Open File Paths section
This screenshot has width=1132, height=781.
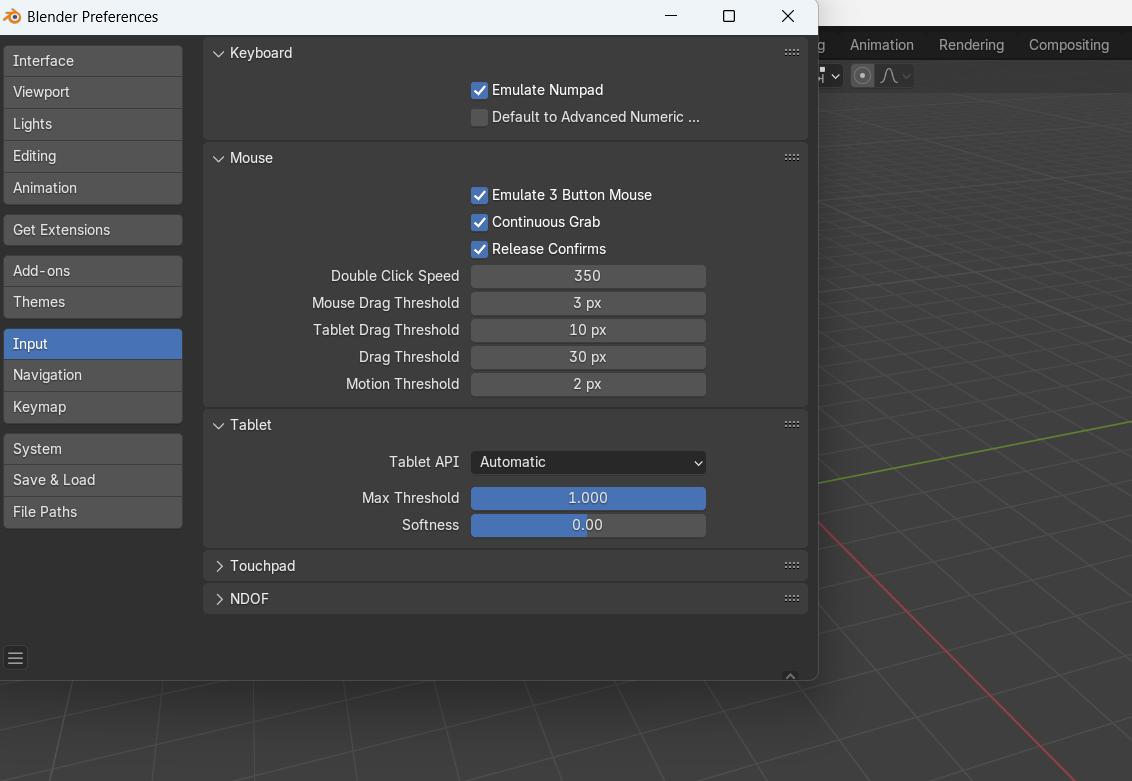coord(92,512)
